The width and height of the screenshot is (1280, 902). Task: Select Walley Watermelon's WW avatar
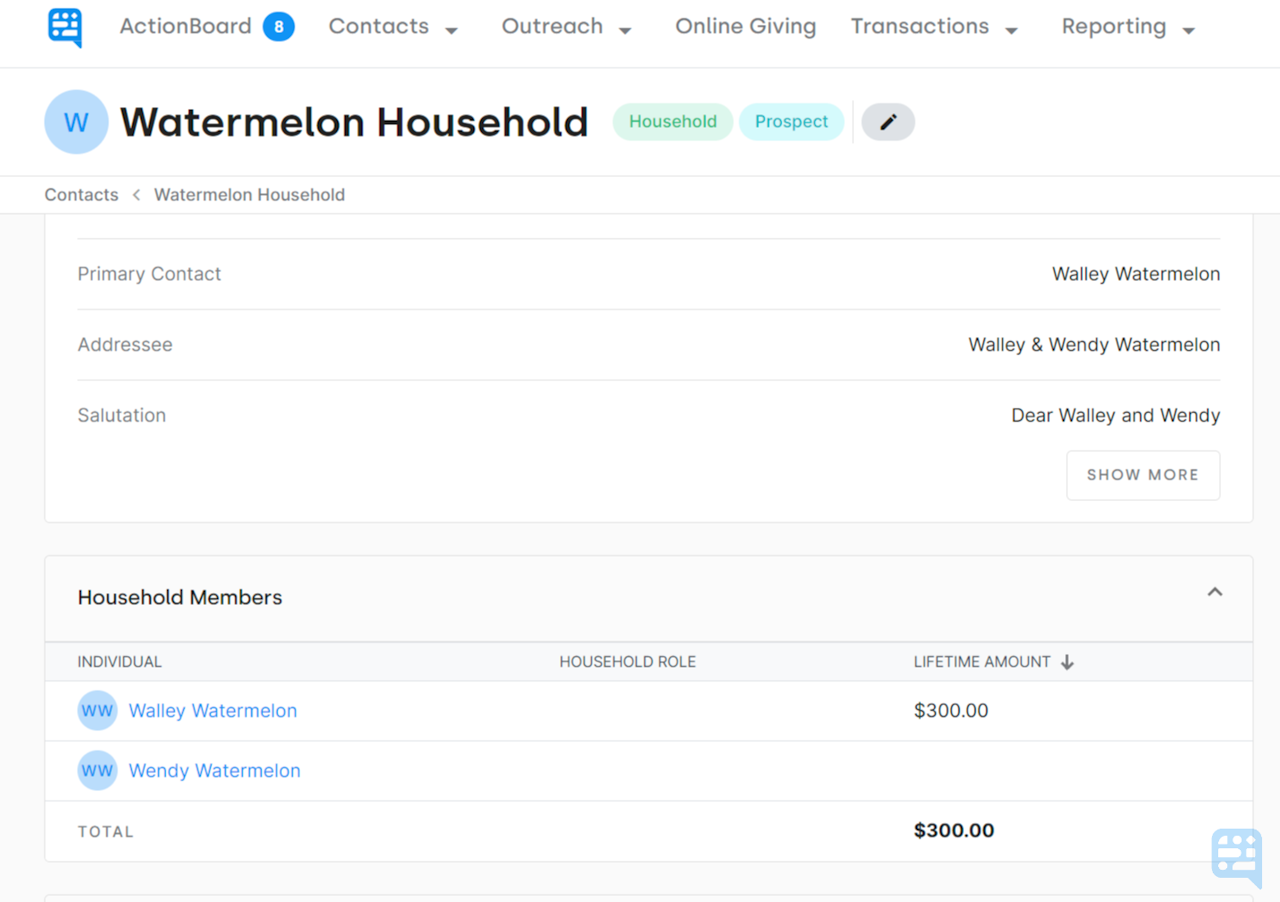click(97, 710)
